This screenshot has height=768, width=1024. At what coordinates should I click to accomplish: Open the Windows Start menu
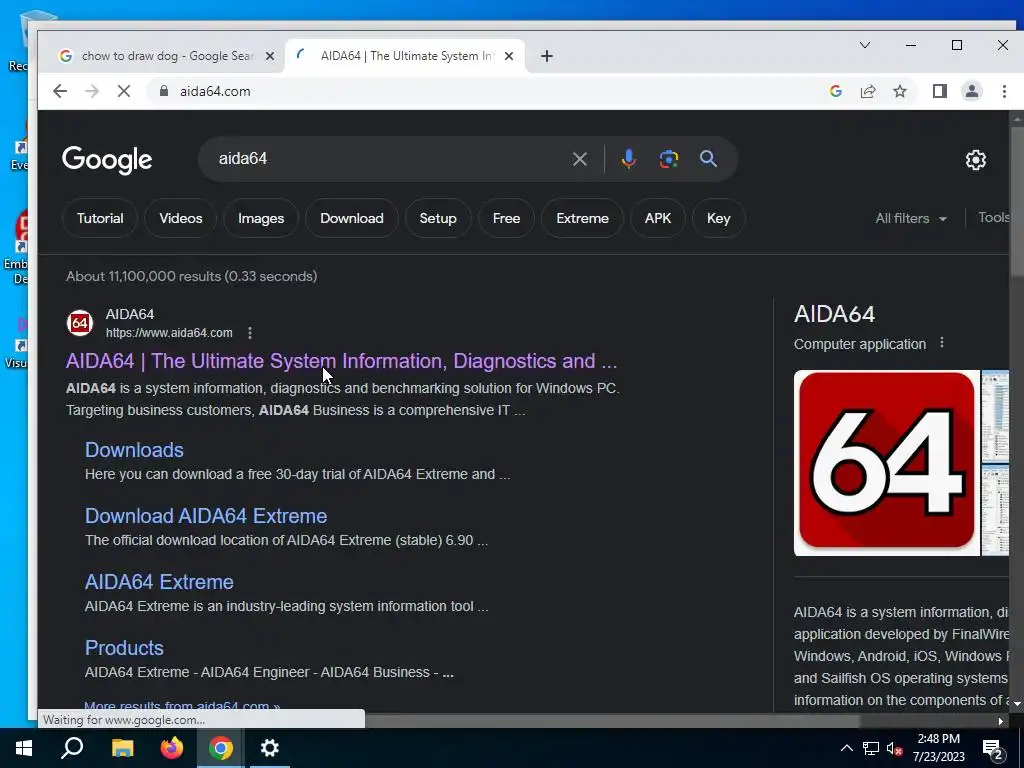click(x=24, y=748)
